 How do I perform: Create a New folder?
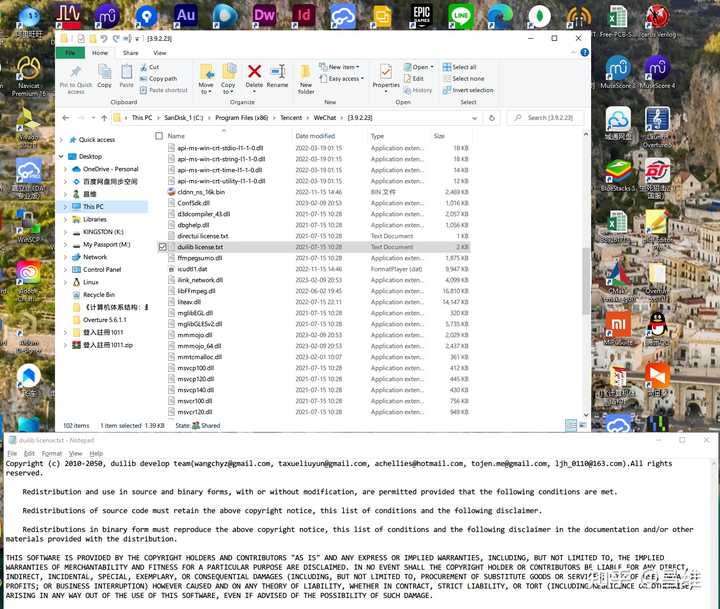(306, 79)
